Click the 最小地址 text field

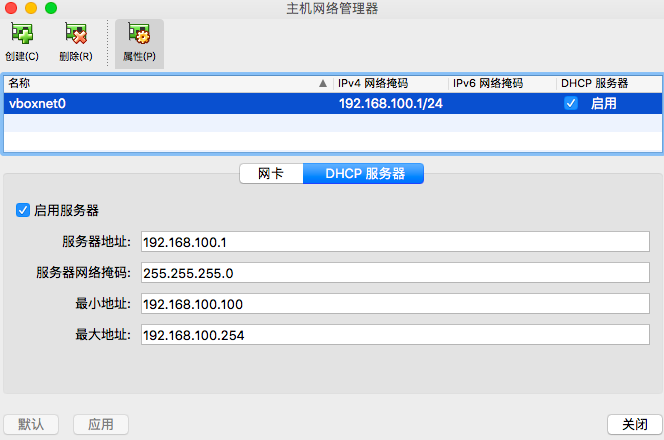pos(396,304)
